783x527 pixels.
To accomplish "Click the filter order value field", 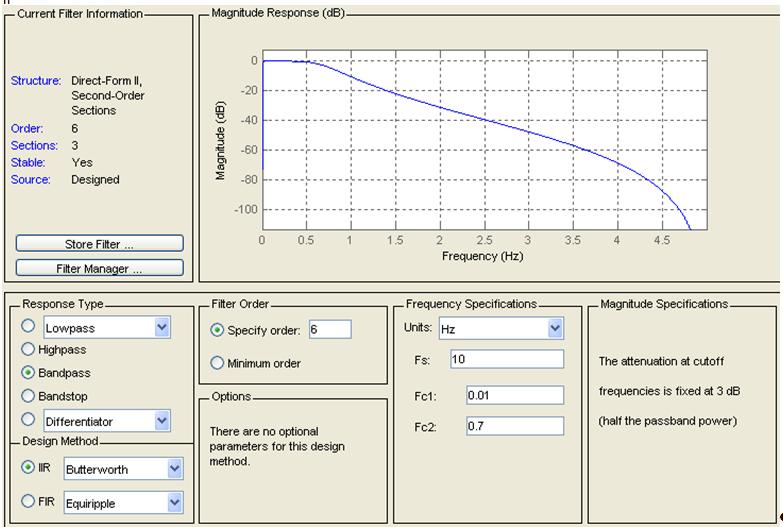I will (329, 330).
